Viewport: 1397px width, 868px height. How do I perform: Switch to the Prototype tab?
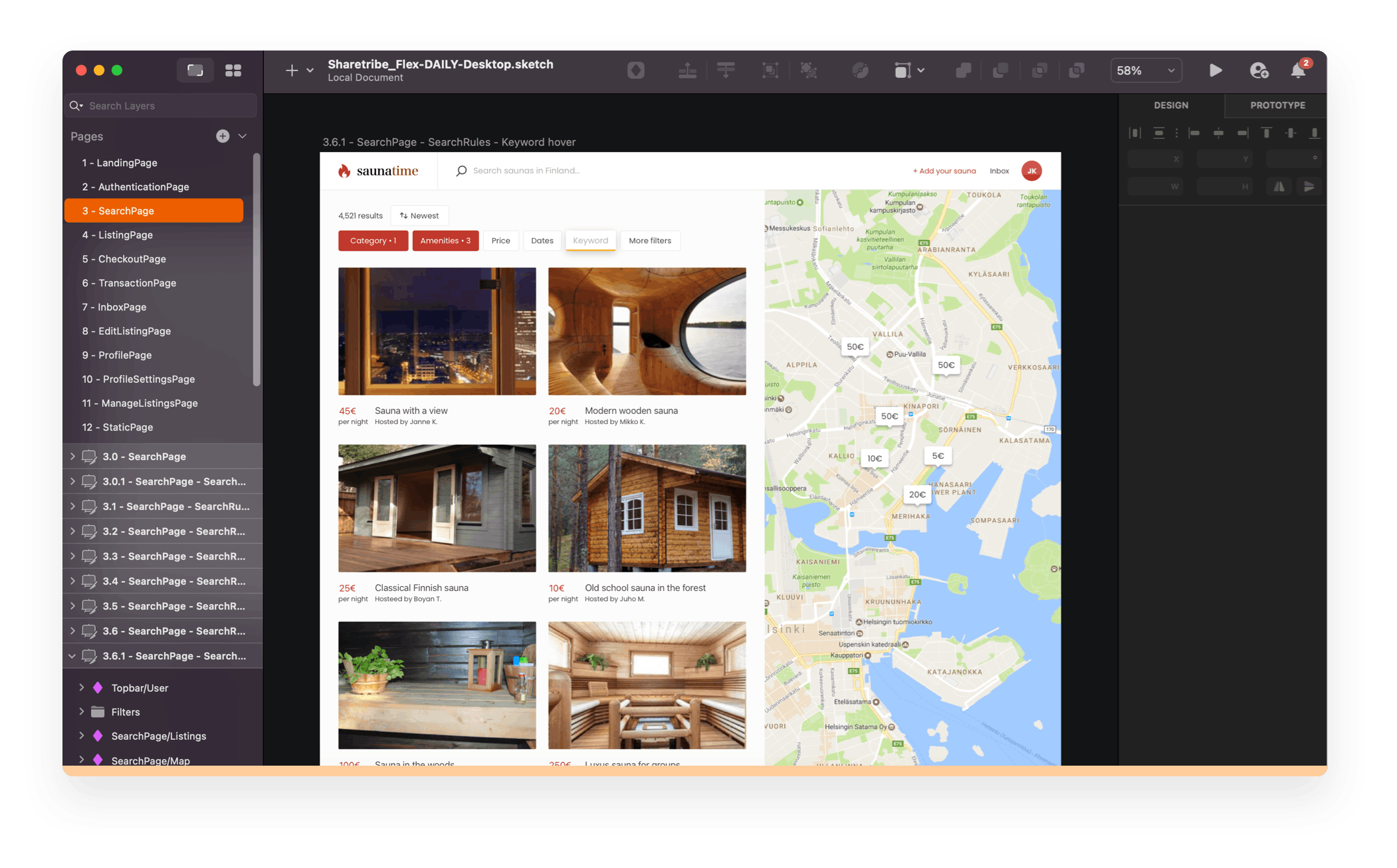pyautogui.click(x=1277, y=105)
